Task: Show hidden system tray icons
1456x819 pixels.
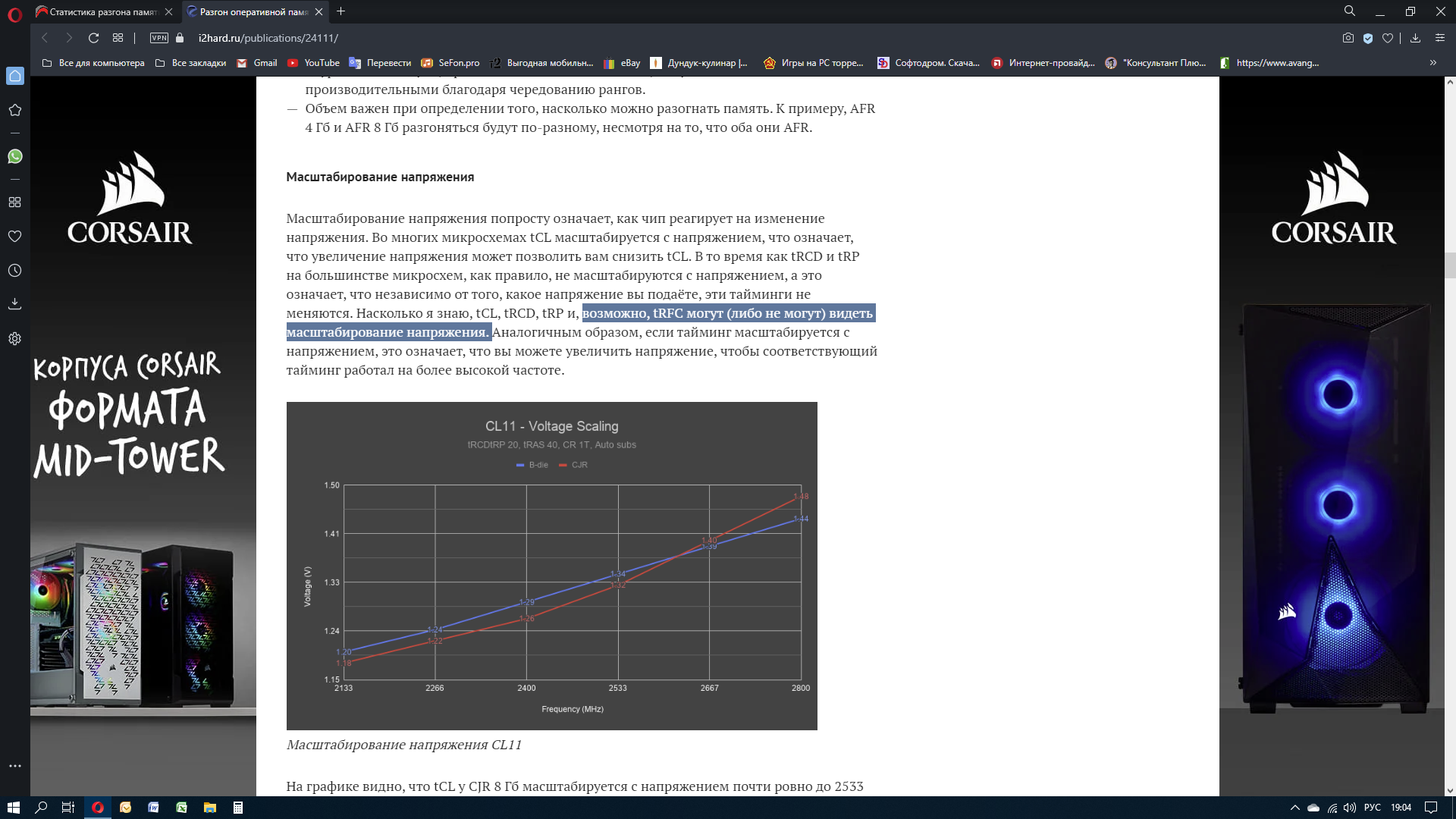Action: (1294, 808)
